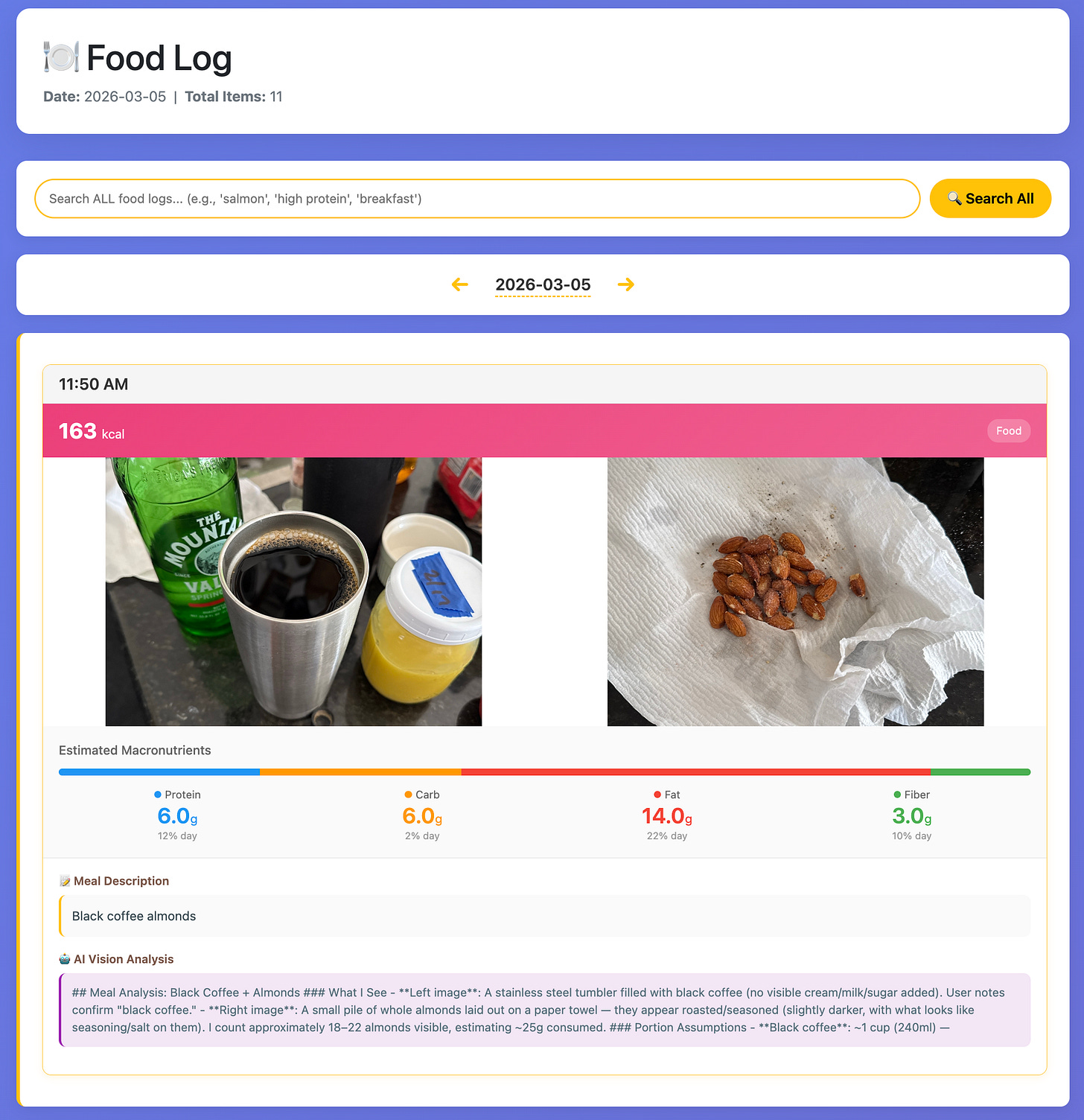The image size is (1084, 1120).
Task: Select the Black coffee almonds description box
Action: coord(545,916)
